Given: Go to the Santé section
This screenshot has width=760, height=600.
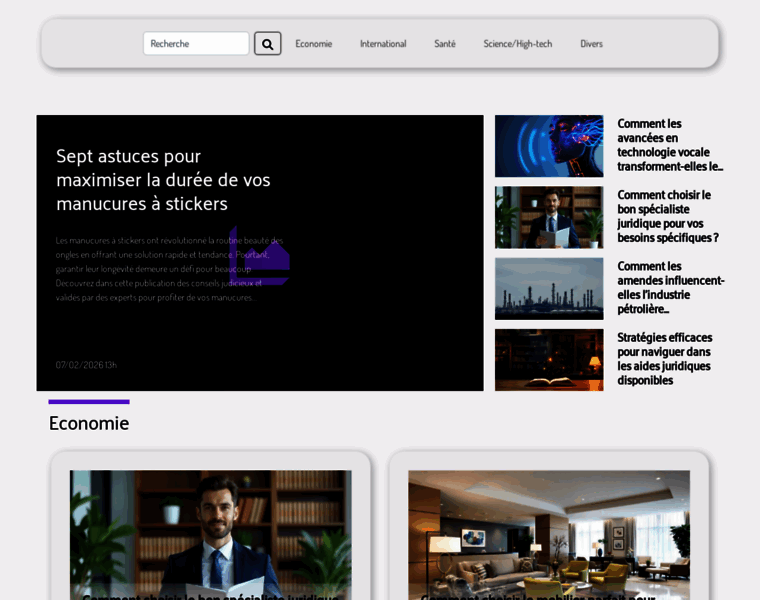Looking at the screenshot, I should pyautogui.click(x=445, y=44).
